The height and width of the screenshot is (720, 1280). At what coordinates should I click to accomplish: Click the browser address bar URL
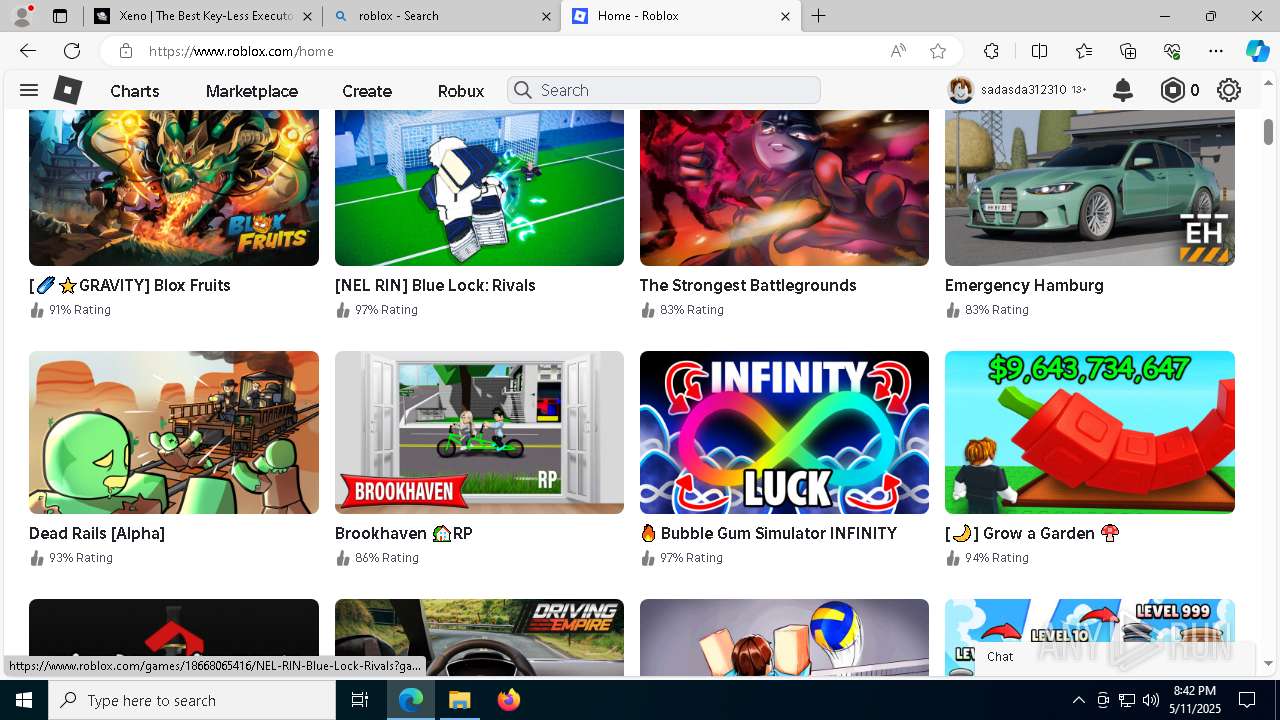click(x=241, y=51)
